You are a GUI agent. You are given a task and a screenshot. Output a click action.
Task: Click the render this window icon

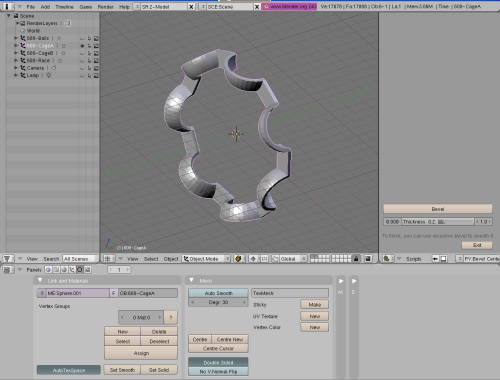[x=368, y=259]
